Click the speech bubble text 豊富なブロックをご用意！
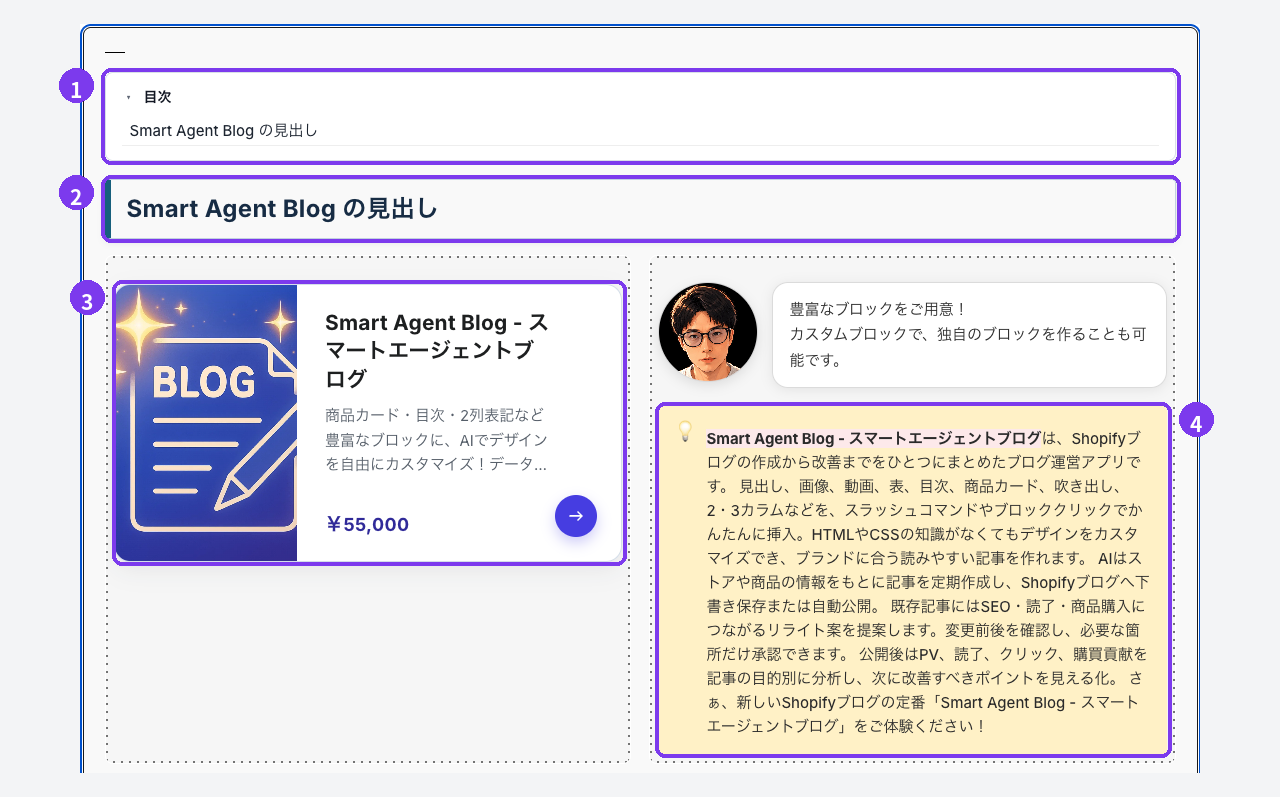The height and width of the screenshot is (797, 1280). pos(877,310)
